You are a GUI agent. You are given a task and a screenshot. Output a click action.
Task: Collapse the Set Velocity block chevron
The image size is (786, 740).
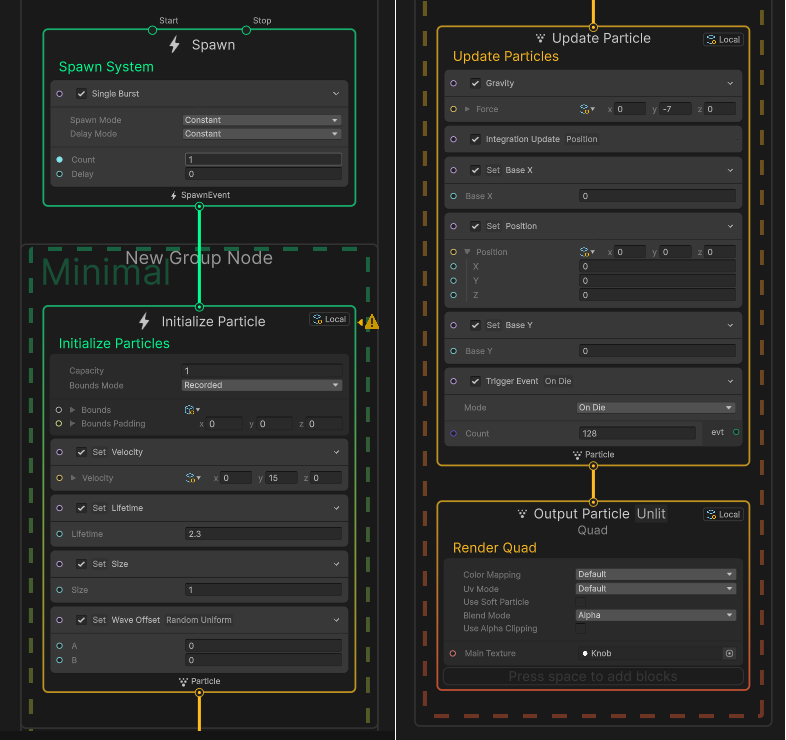coord(336,452)
